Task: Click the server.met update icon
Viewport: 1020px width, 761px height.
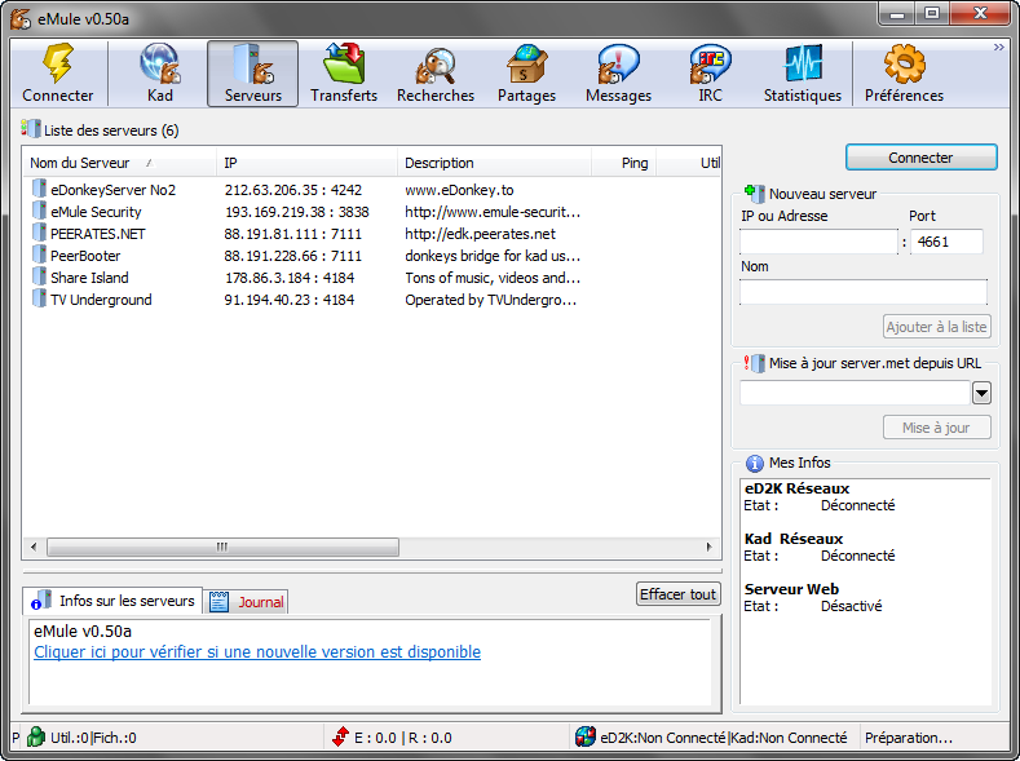Action: (x=755, y=363)
